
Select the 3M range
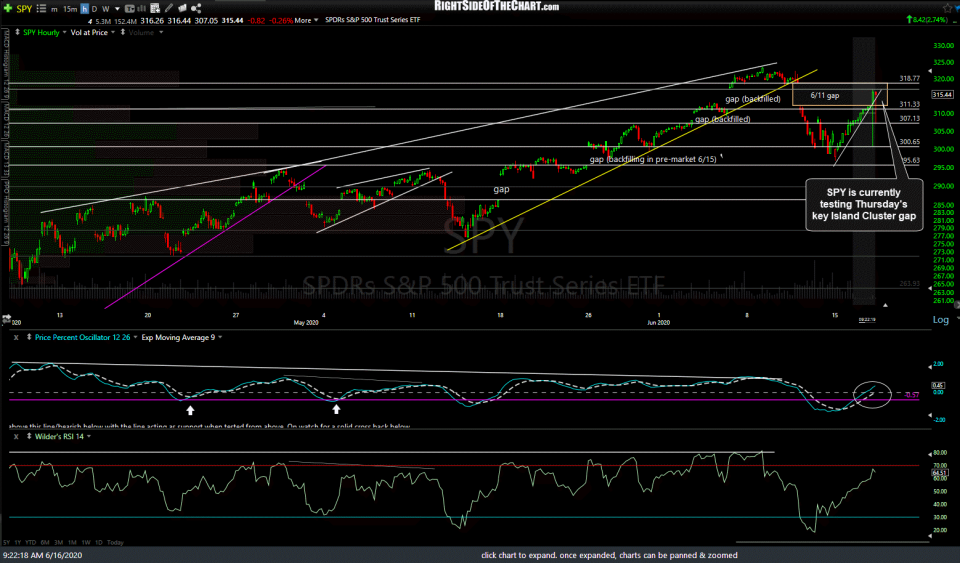coord(59,542)
